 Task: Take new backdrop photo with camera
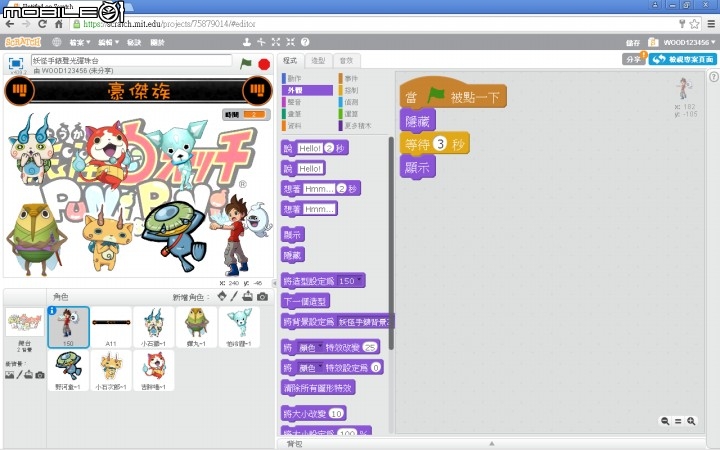coord(40,375)
